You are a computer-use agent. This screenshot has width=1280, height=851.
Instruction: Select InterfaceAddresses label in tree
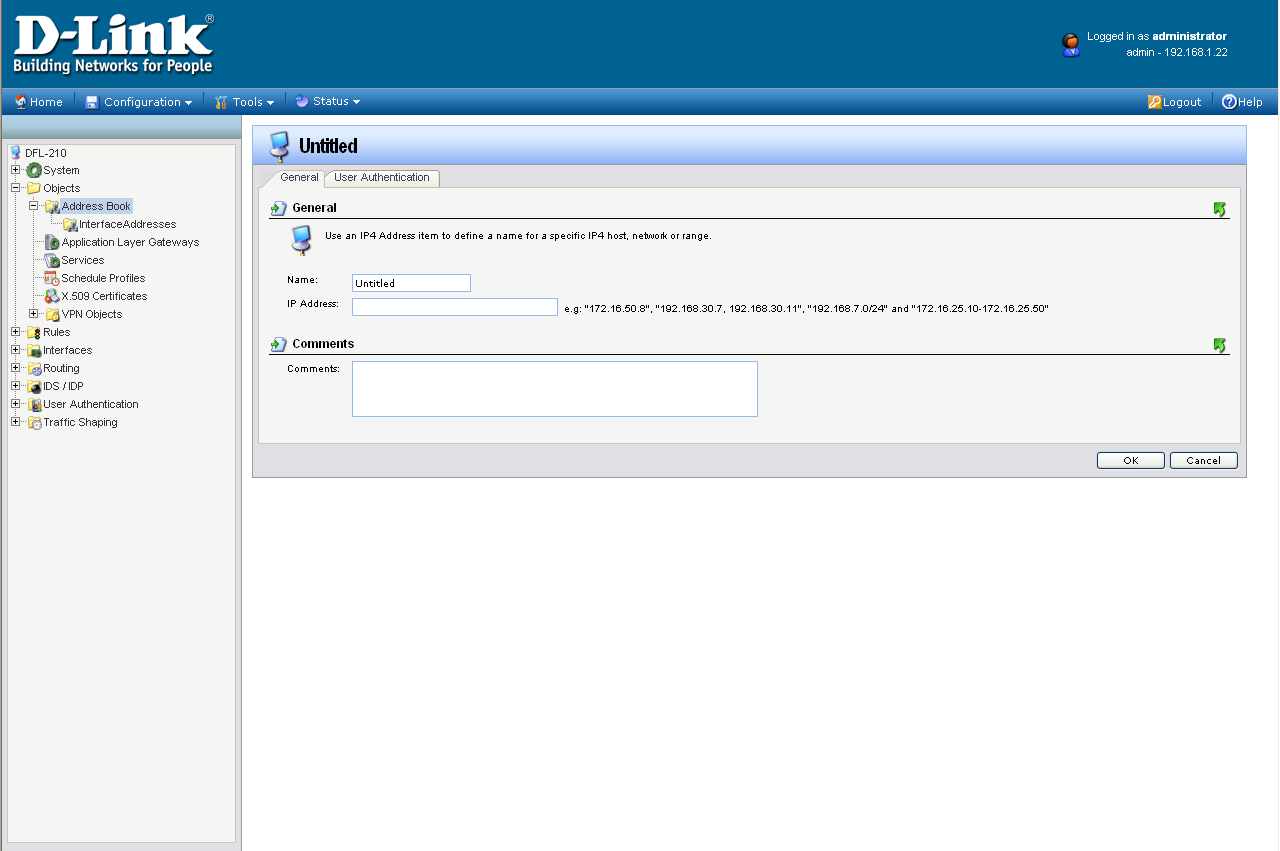[x=128, y=224]
